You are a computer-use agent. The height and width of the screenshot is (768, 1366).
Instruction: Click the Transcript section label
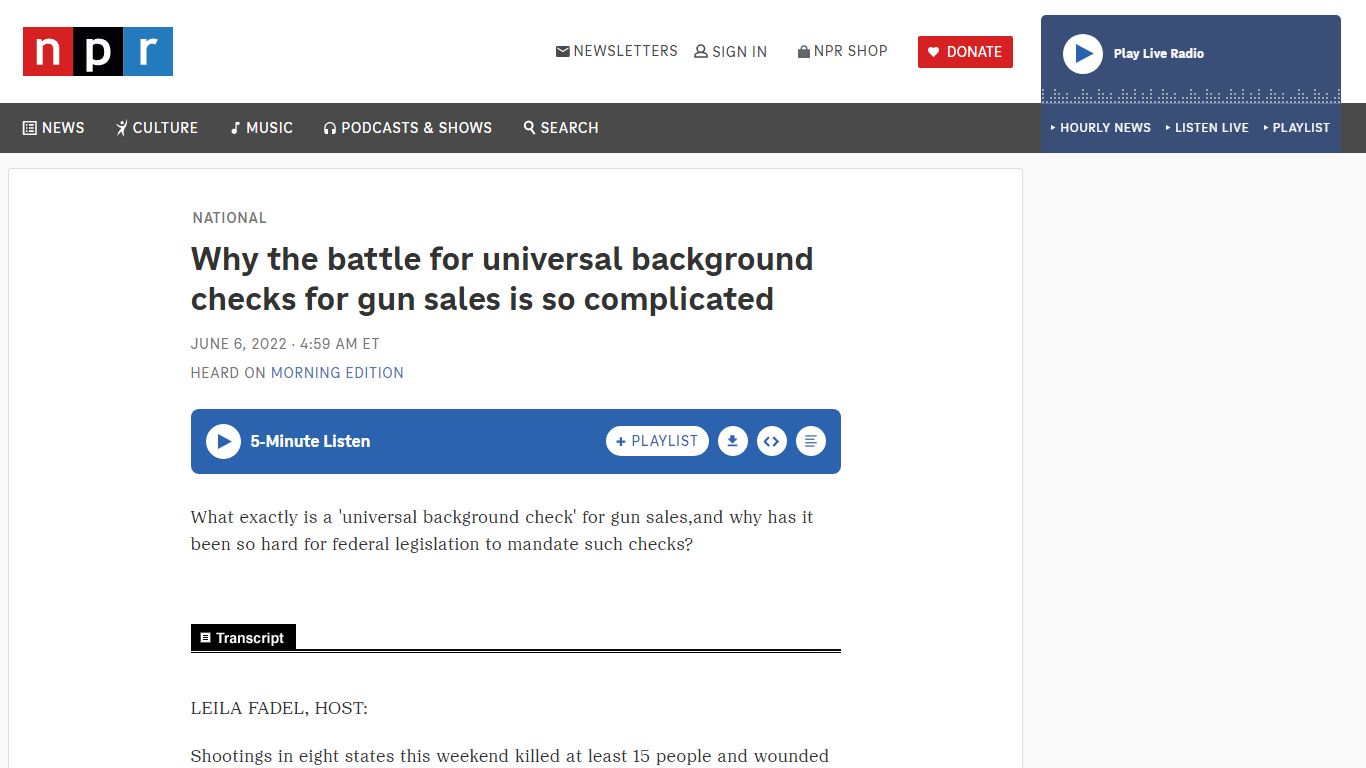coord(243,638)
